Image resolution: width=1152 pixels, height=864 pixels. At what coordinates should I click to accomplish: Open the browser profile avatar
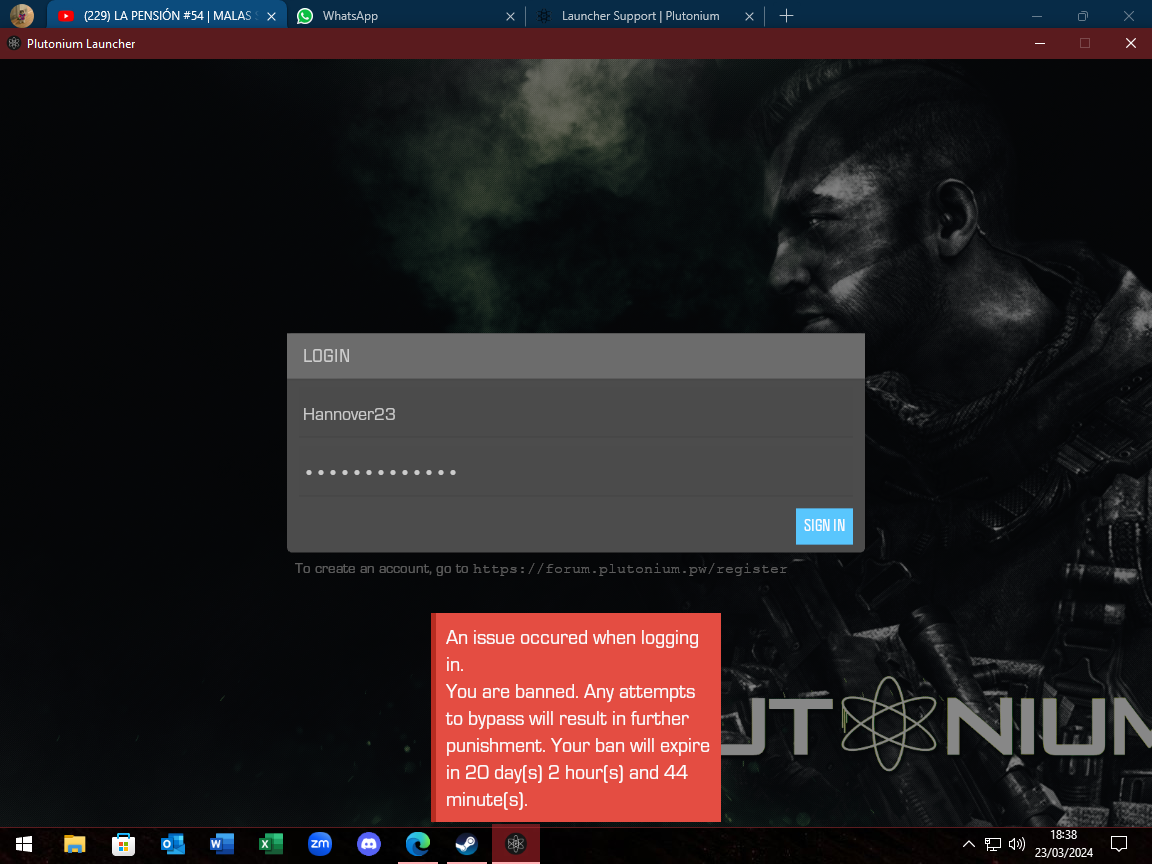(22, 15)
